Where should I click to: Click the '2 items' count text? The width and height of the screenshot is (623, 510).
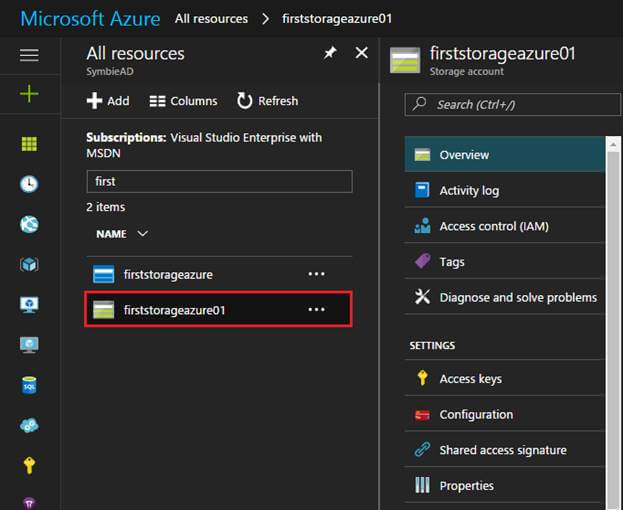pos(106,207)
